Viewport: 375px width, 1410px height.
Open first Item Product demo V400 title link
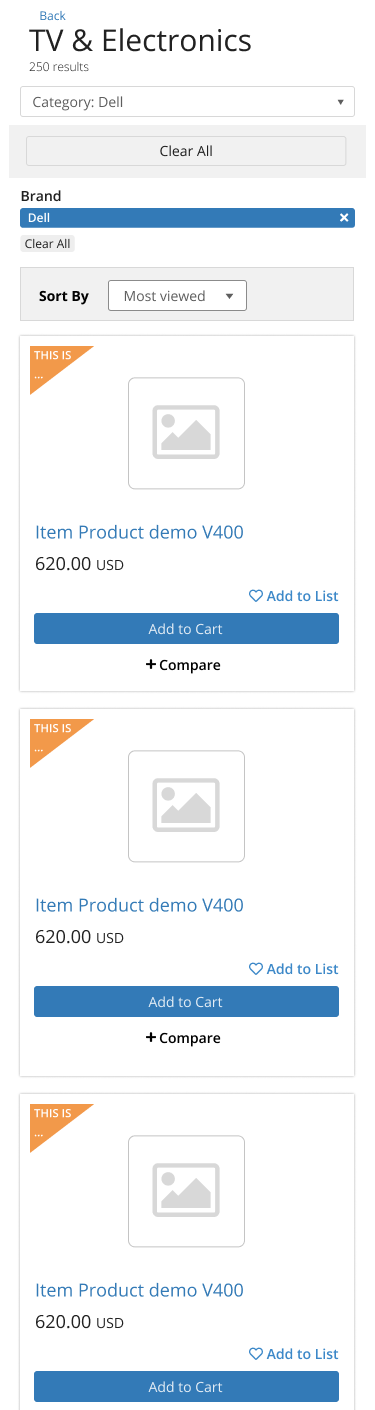139,532
